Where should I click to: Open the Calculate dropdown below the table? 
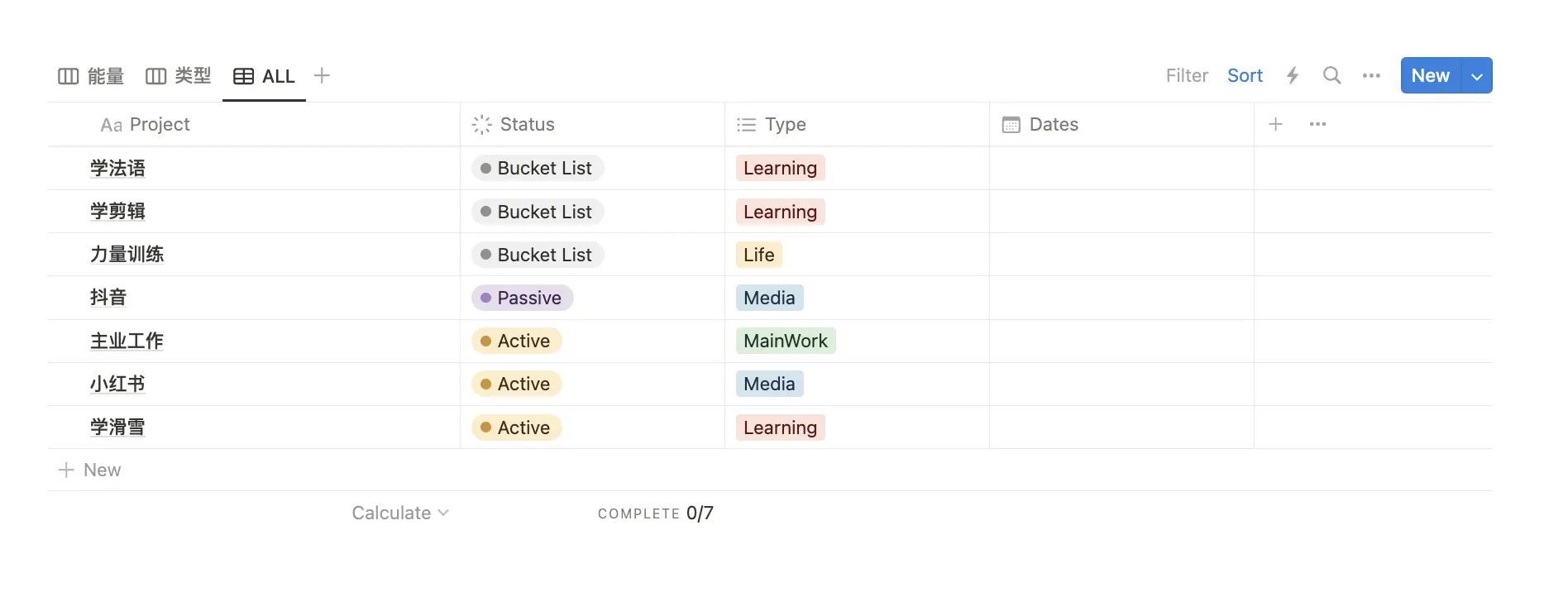400,513
